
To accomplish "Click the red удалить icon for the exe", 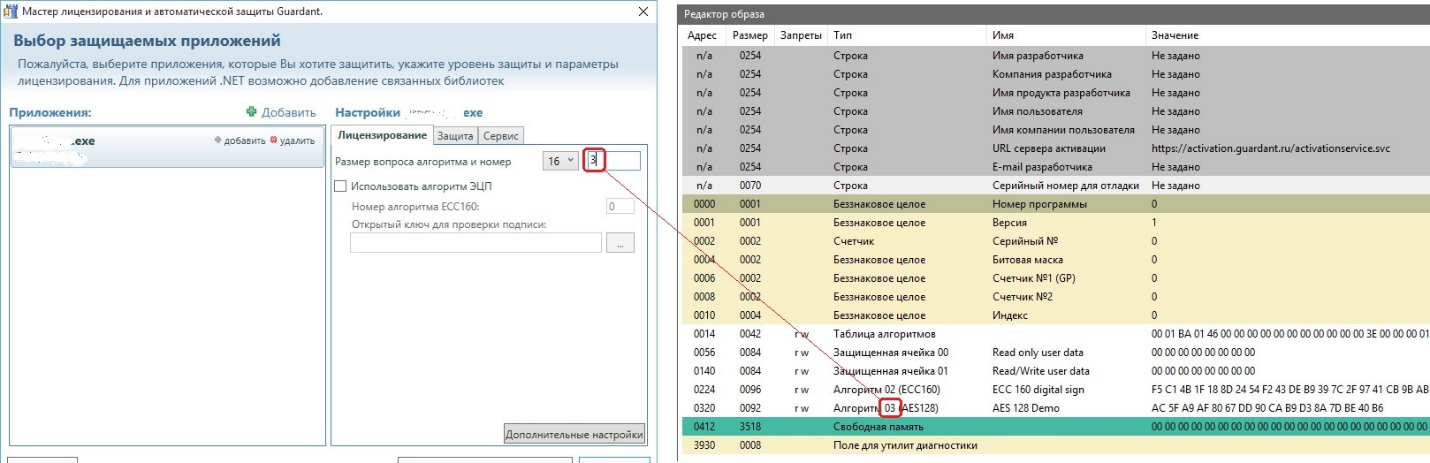I will pyautogui.click(x=273, y=141).
